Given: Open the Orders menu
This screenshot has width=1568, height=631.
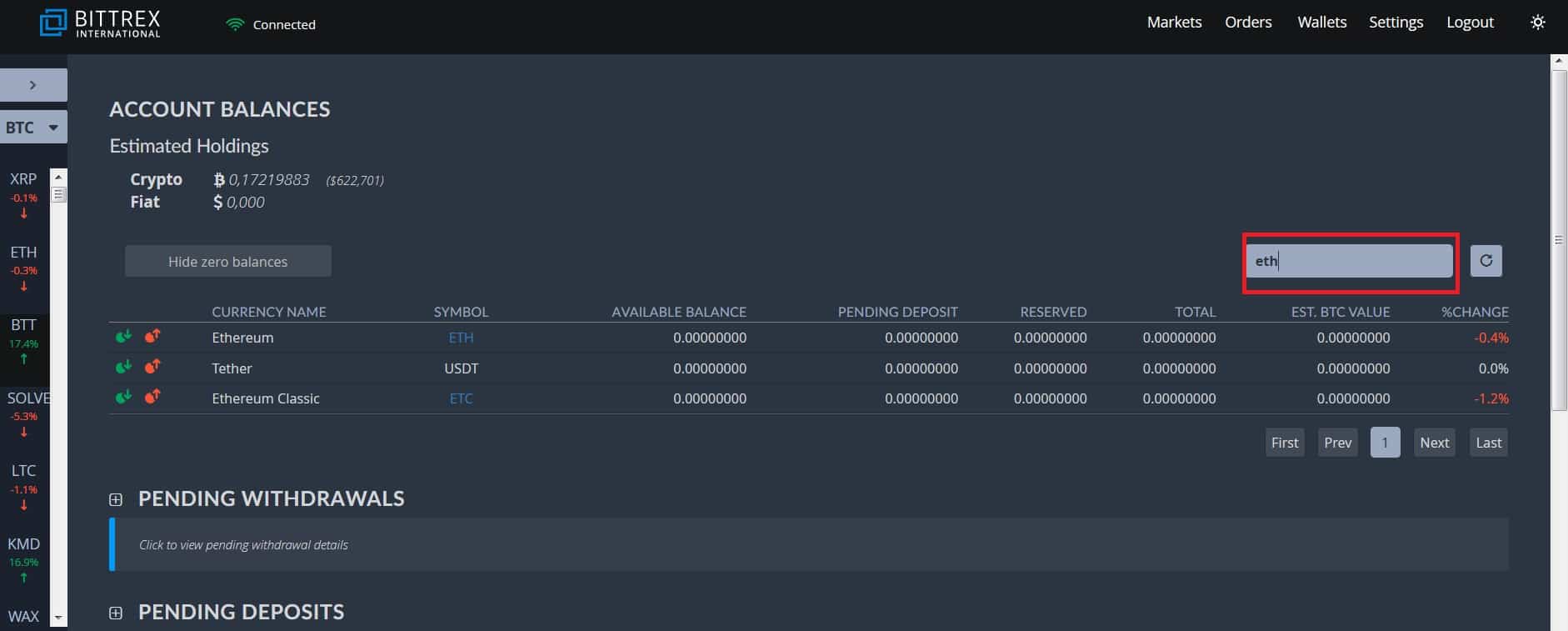Looking at the screenshot, I should pos(1248,23).
